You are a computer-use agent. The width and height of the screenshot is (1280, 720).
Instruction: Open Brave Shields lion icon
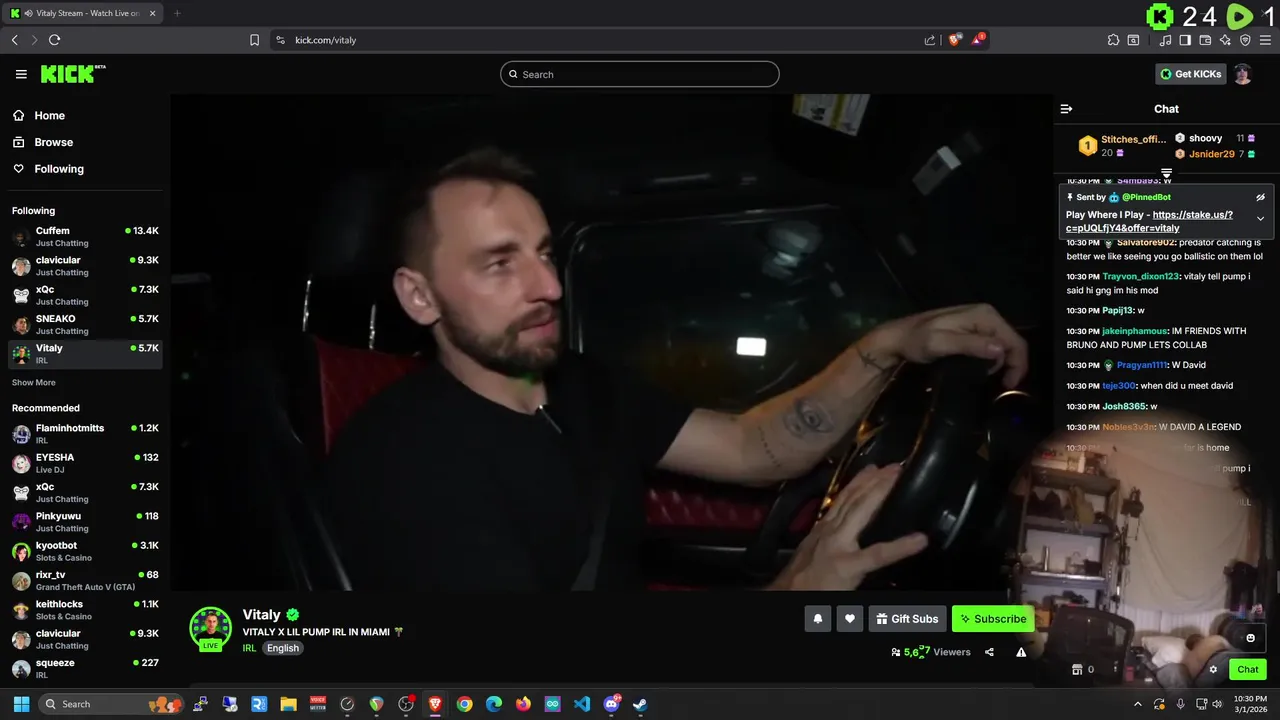(955, 40)
